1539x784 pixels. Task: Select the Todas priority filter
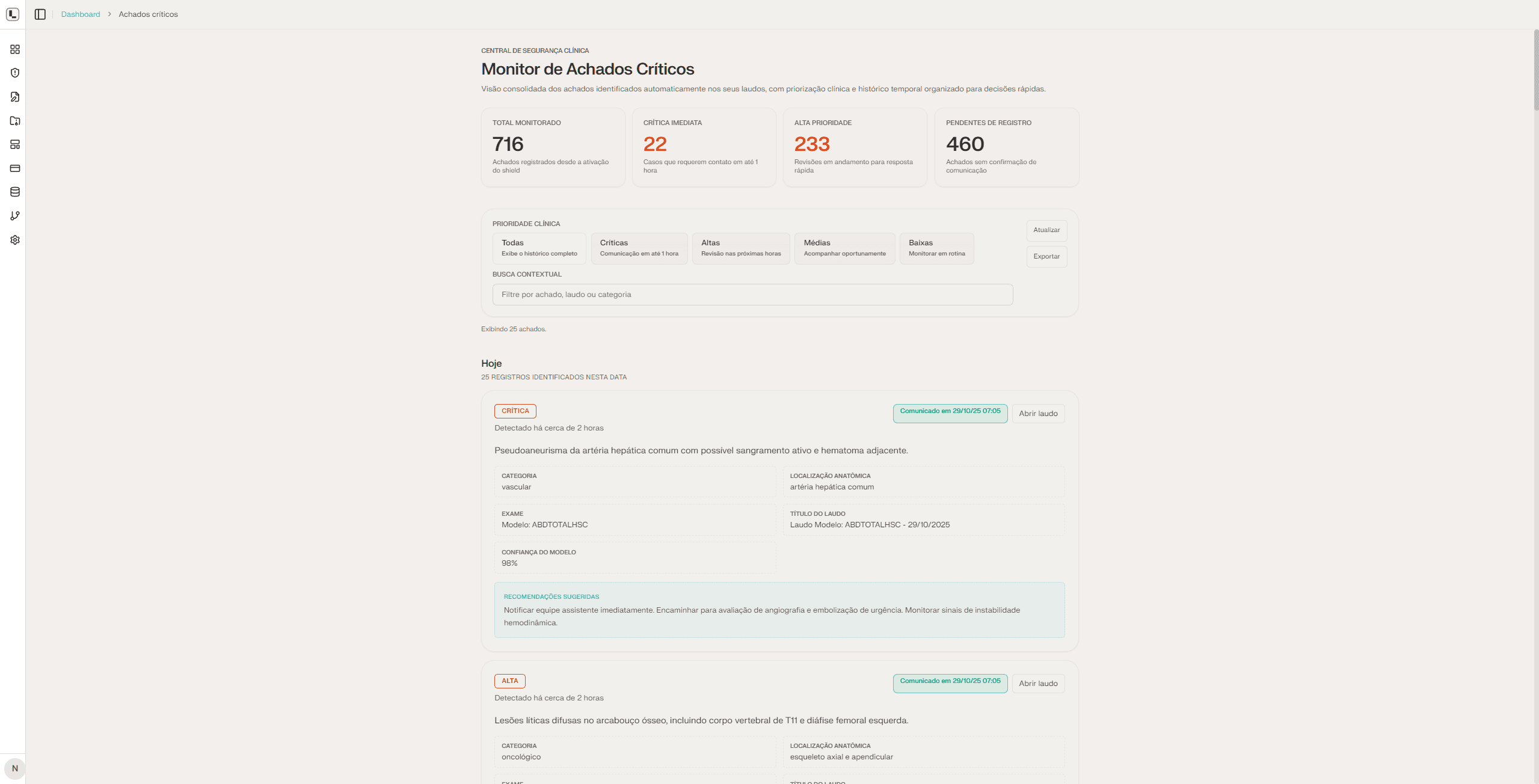click(x=539, y=248)
